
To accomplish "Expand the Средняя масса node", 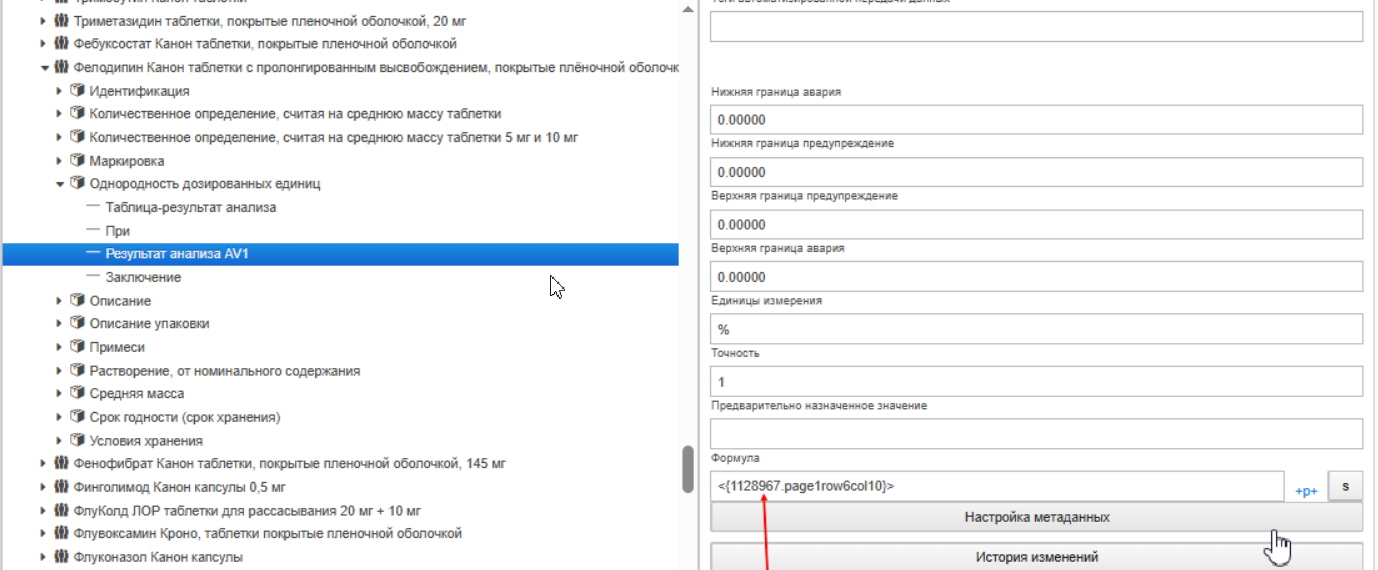I will 60,394.
